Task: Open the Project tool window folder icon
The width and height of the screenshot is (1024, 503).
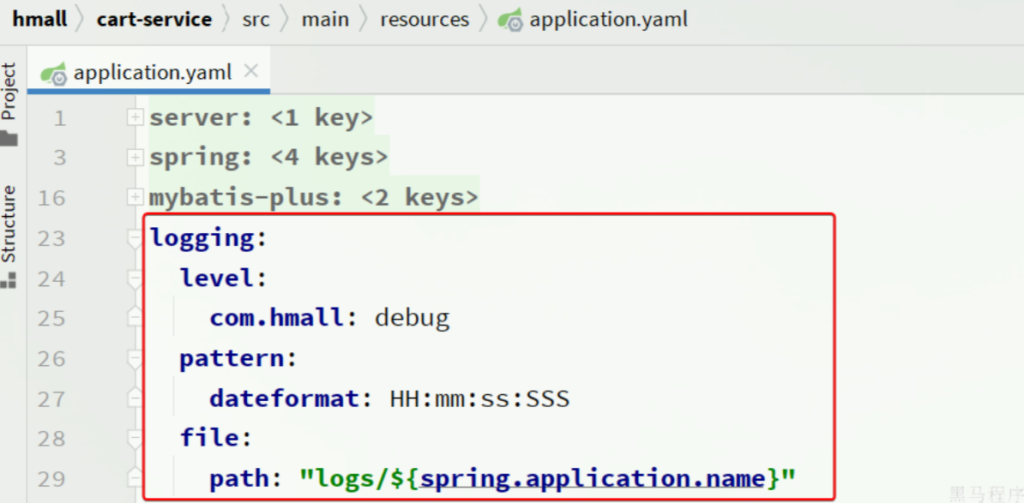Action: click(x=9, y=138)
